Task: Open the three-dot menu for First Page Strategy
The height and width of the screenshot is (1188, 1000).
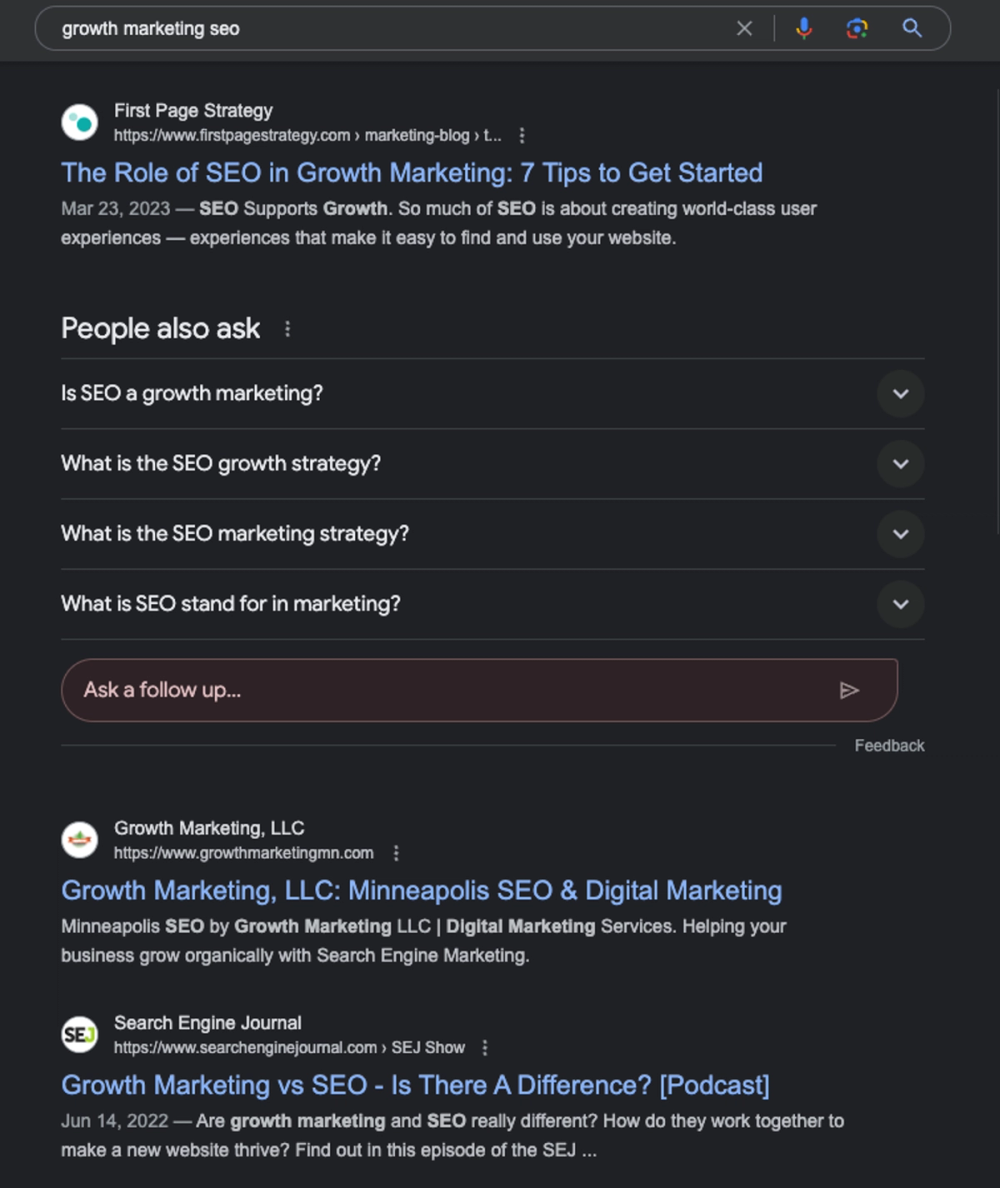Action: click(x=522, y=135)
